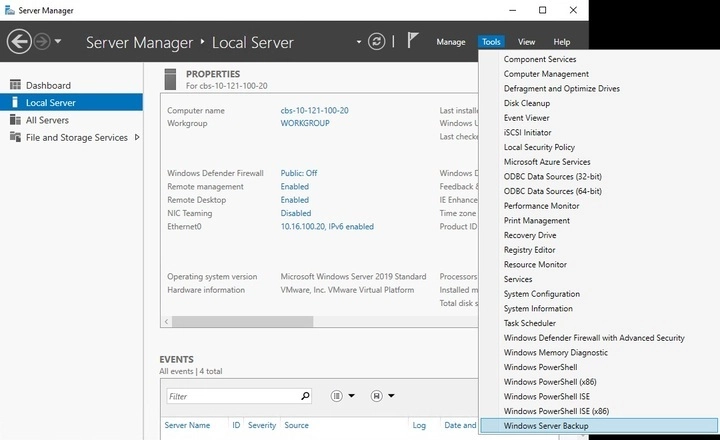
Task: Open the Tools menu
Action: pos(491,42)
